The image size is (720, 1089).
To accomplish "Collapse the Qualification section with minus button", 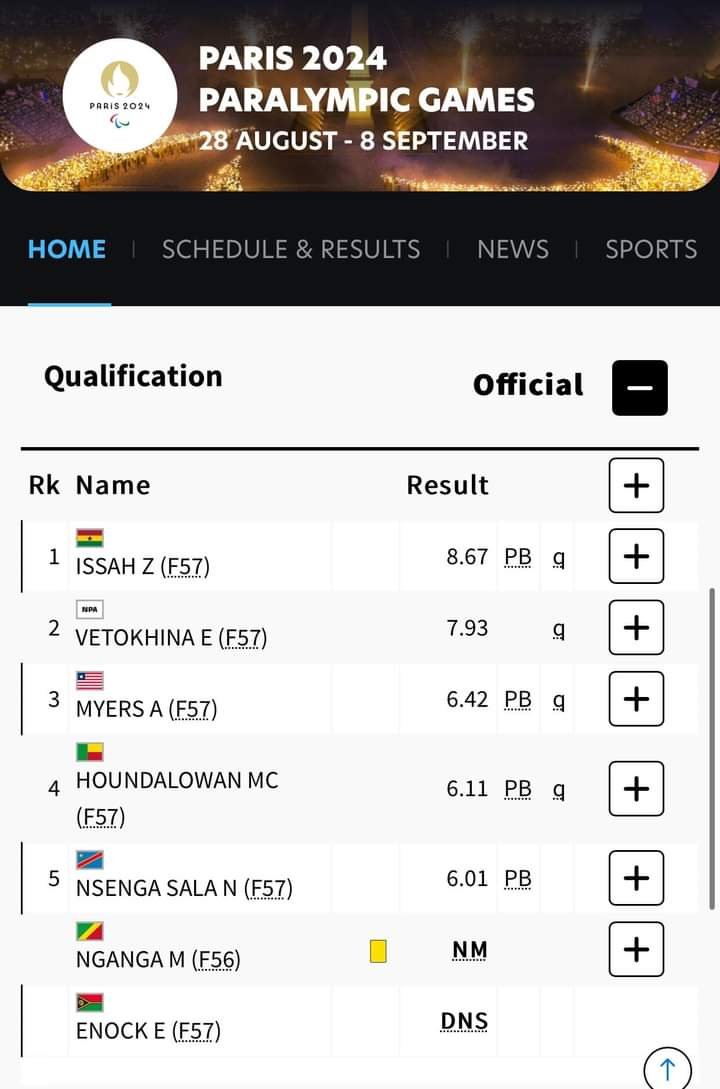I will pyautogui.click(x=639, y=387).
